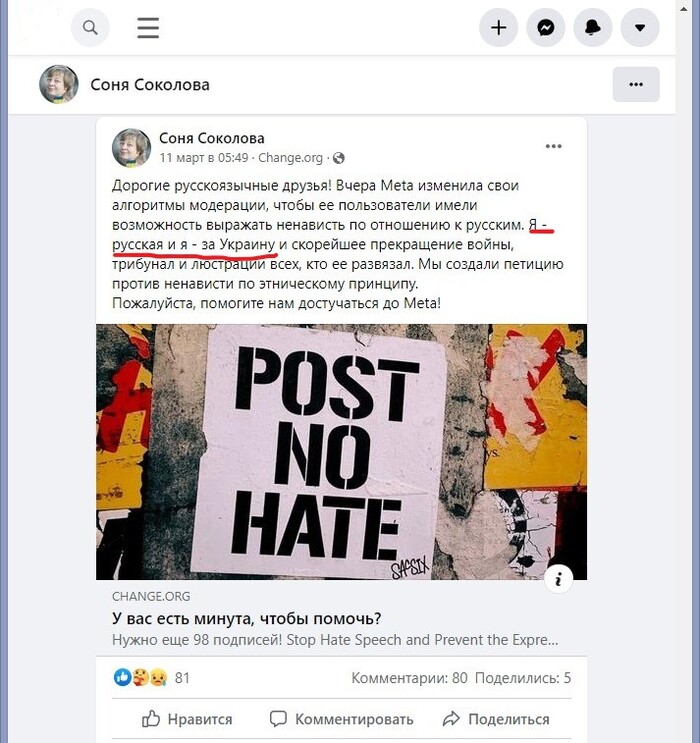Image resolution: width=700 pixels, height=743 pixels.
Task: Click Поделиться to share post
Action: click(x=496, y=719)
